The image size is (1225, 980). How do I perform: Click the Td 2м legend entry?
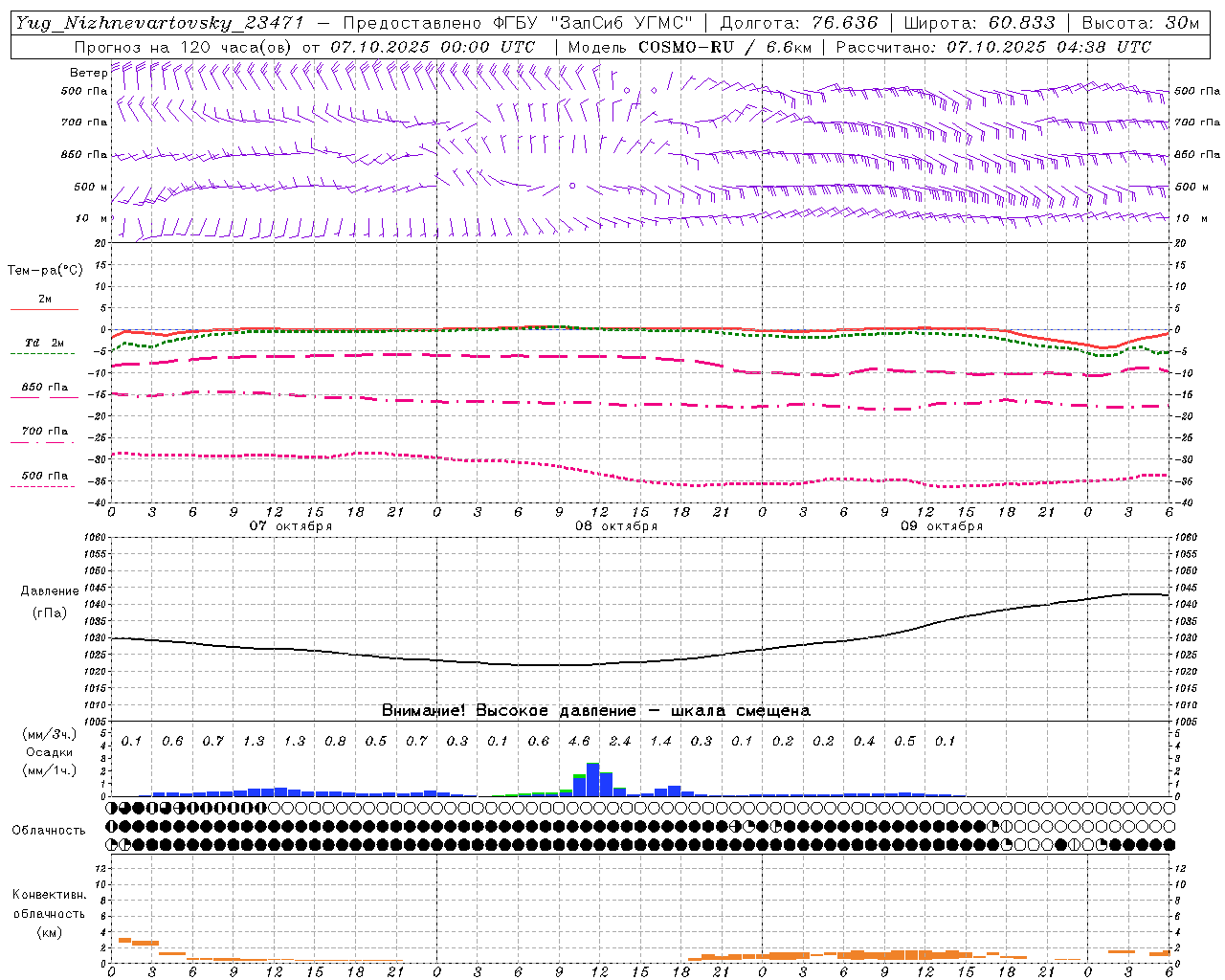coord(44,343)
